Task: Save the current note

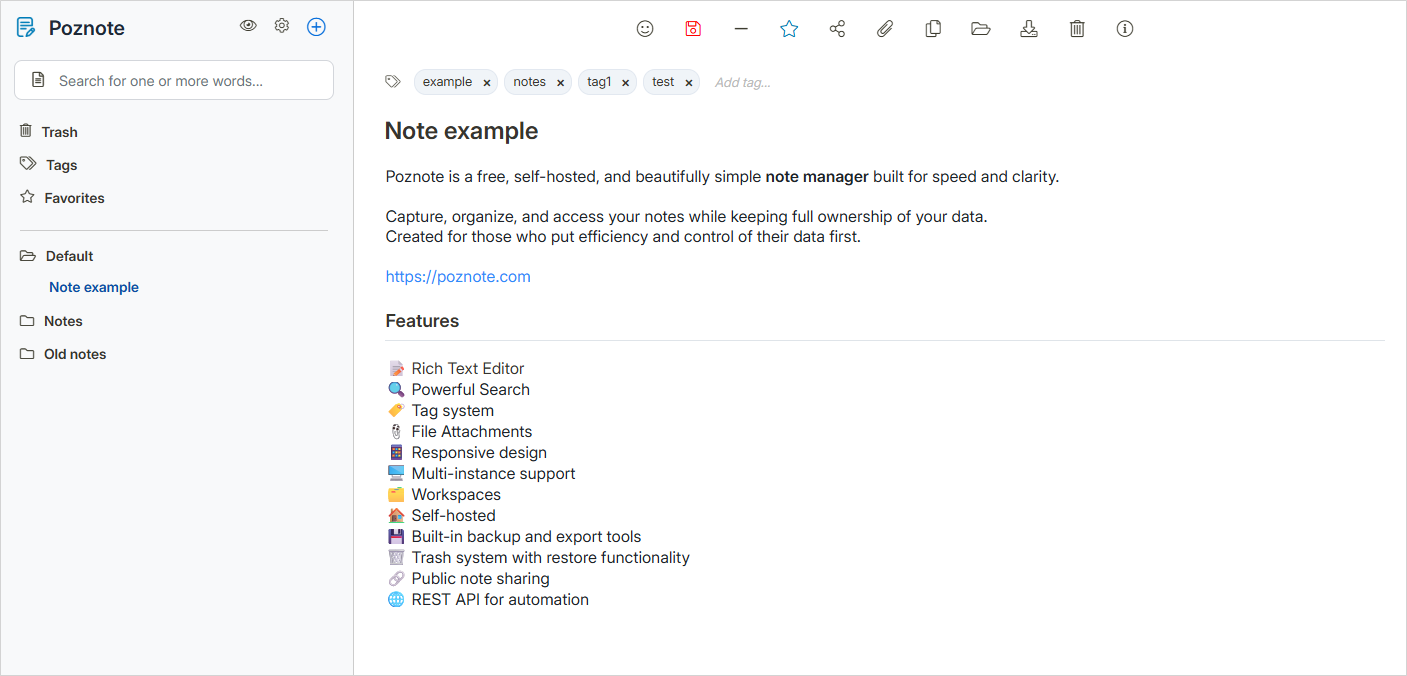Action: tap(693, 28)
